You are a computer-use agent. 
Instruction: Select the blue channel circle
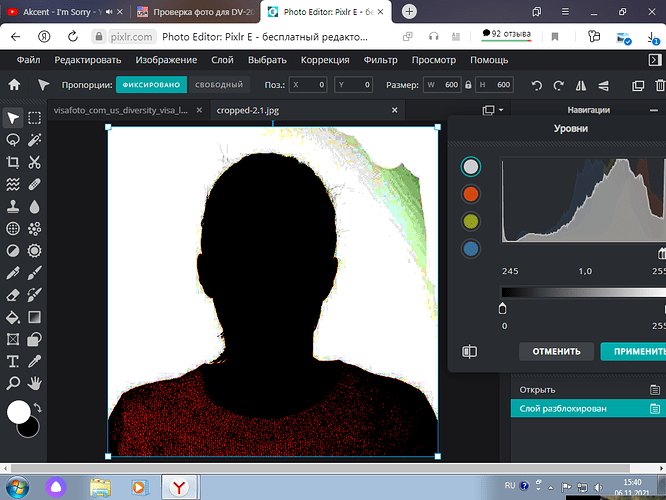click(x=471, y=249)
